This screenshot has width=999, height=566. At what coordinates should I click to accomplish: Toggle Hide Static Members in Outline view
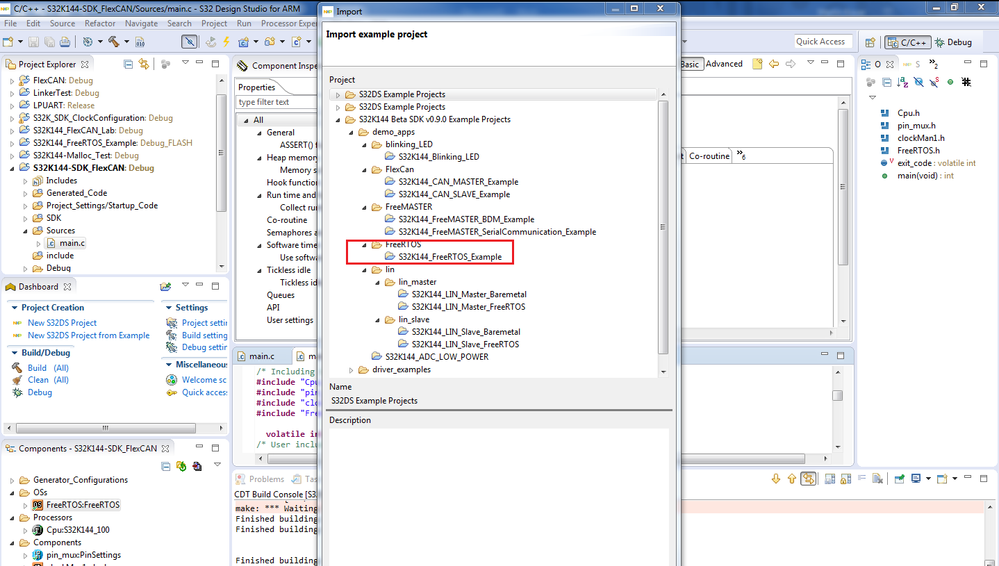(934, 82)
